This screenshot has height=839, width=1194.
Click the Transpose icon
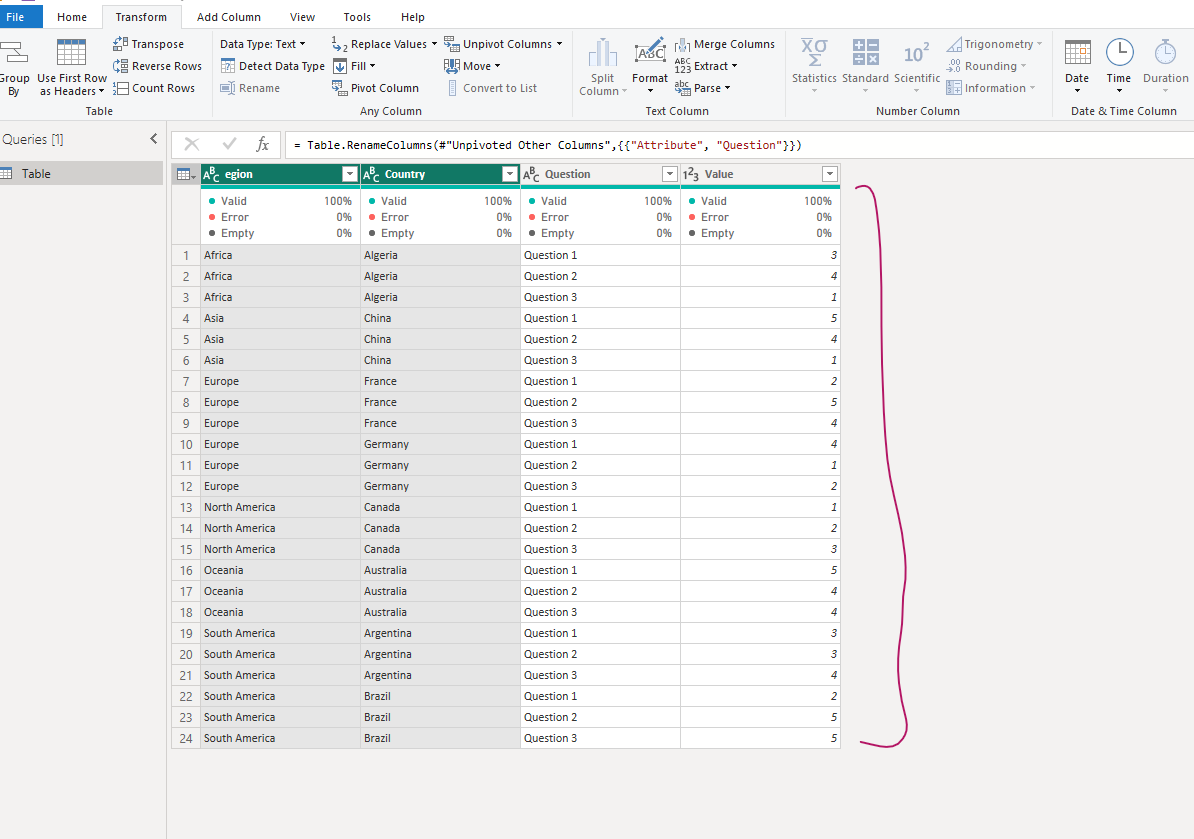coord(120,44)
